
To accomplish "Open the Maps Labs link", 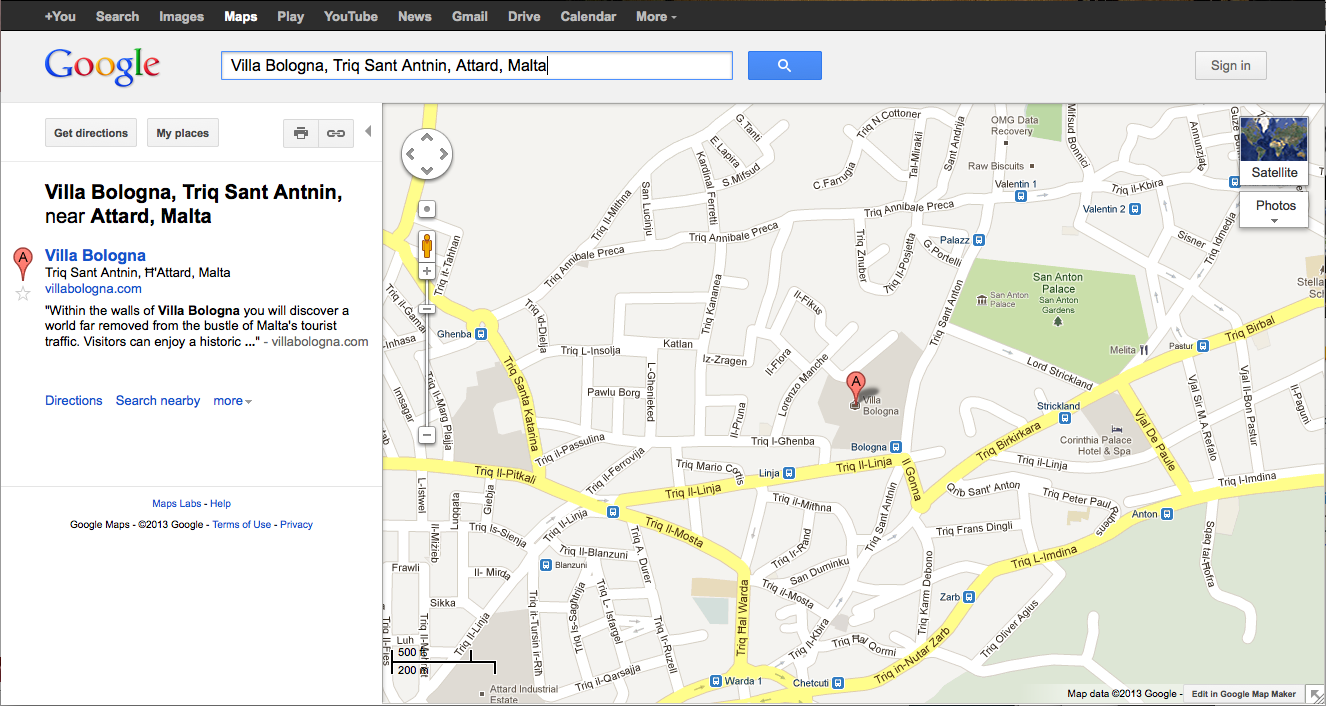I will tap(177, 504).
